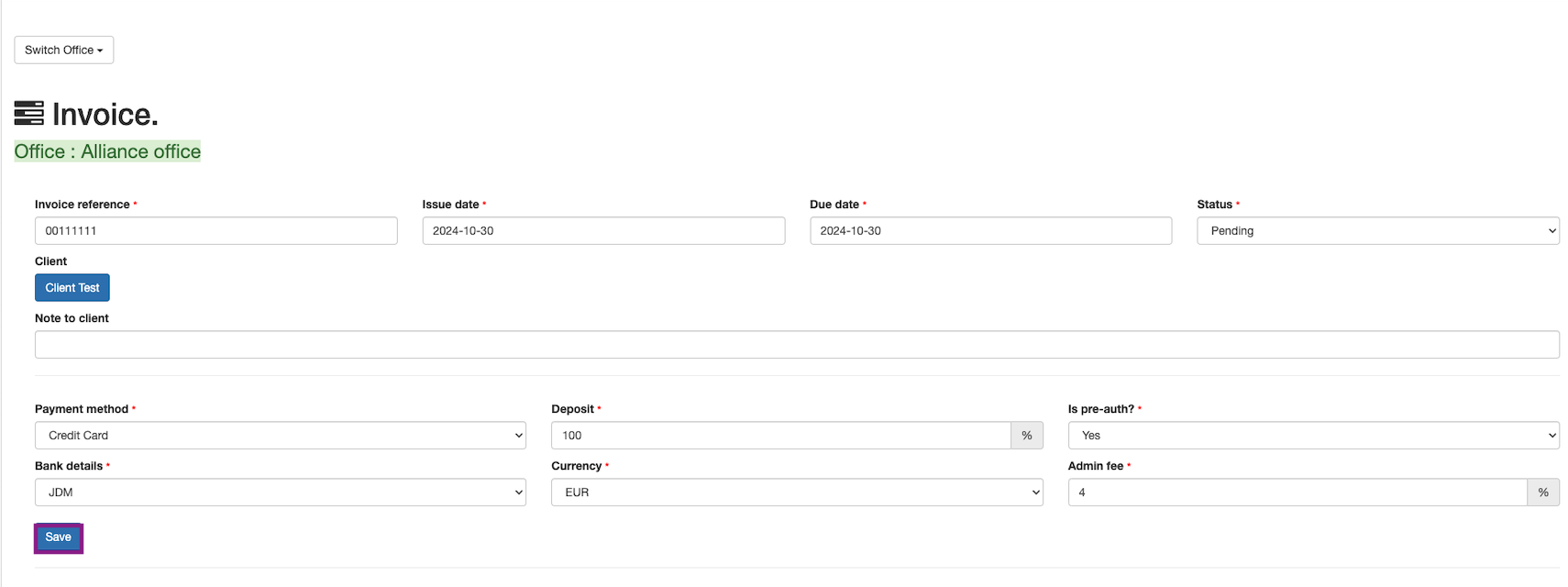Open the Switch Office dropdown
This screenshot has height=587, width=1568.
pyautogui.click(x=64, y=50)
